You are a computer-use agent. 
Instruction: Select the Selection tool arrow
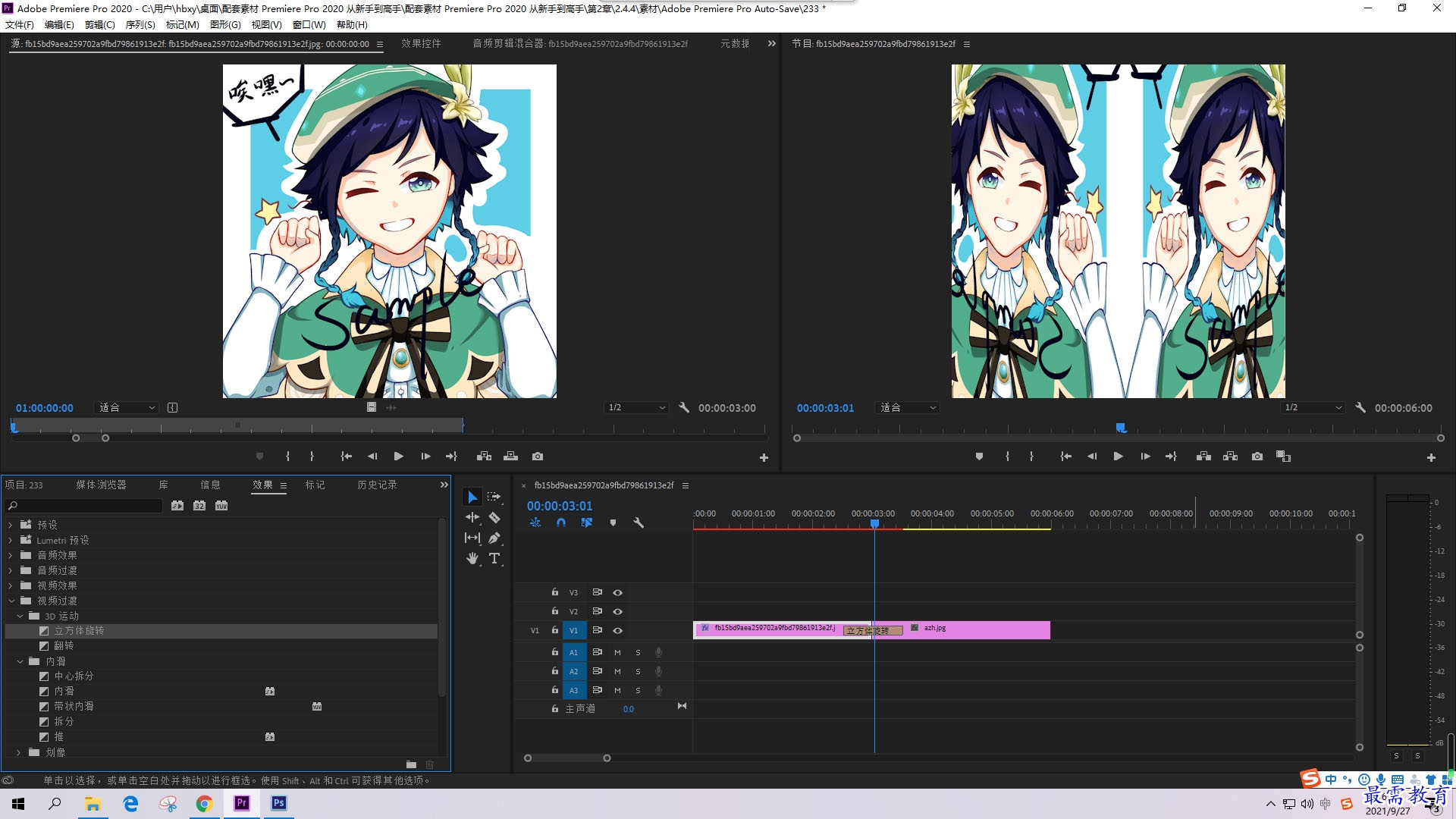pyautogui.click(x=472, y=497)
